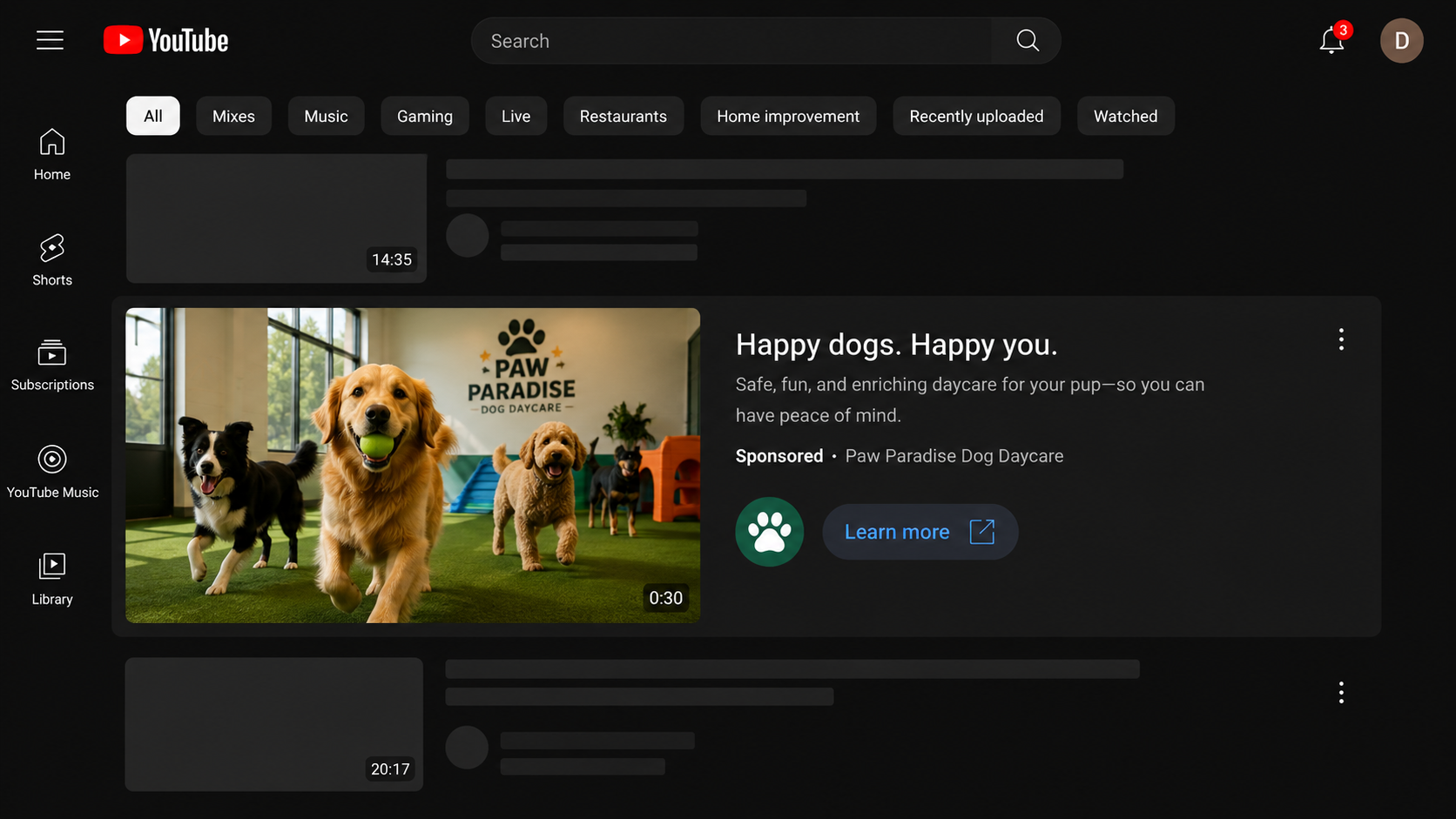1456x819 pixels.
Task: Go to Home in the sidebar
Action: (52, 155)
